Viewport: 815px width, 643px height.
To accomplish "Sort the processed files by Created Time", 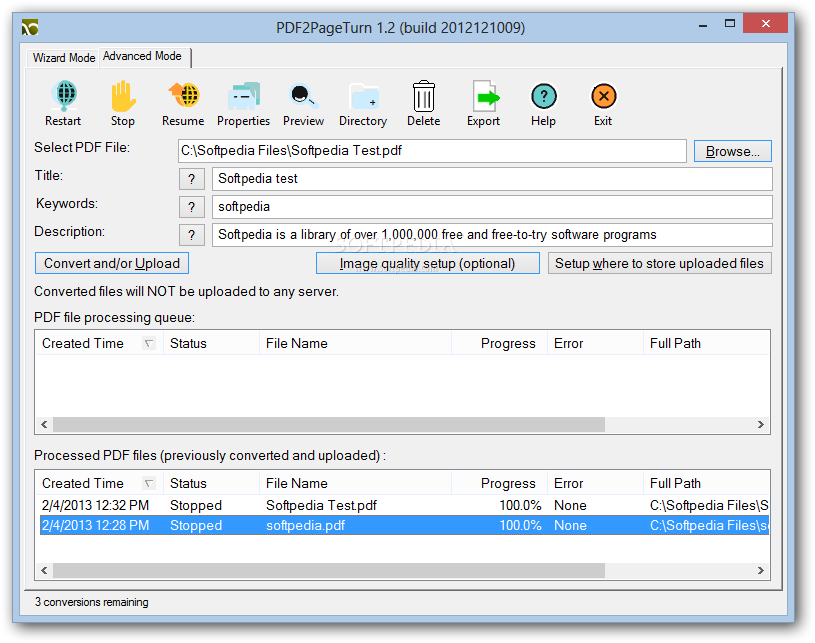I will pyautogui.click(x=99, y=483).
